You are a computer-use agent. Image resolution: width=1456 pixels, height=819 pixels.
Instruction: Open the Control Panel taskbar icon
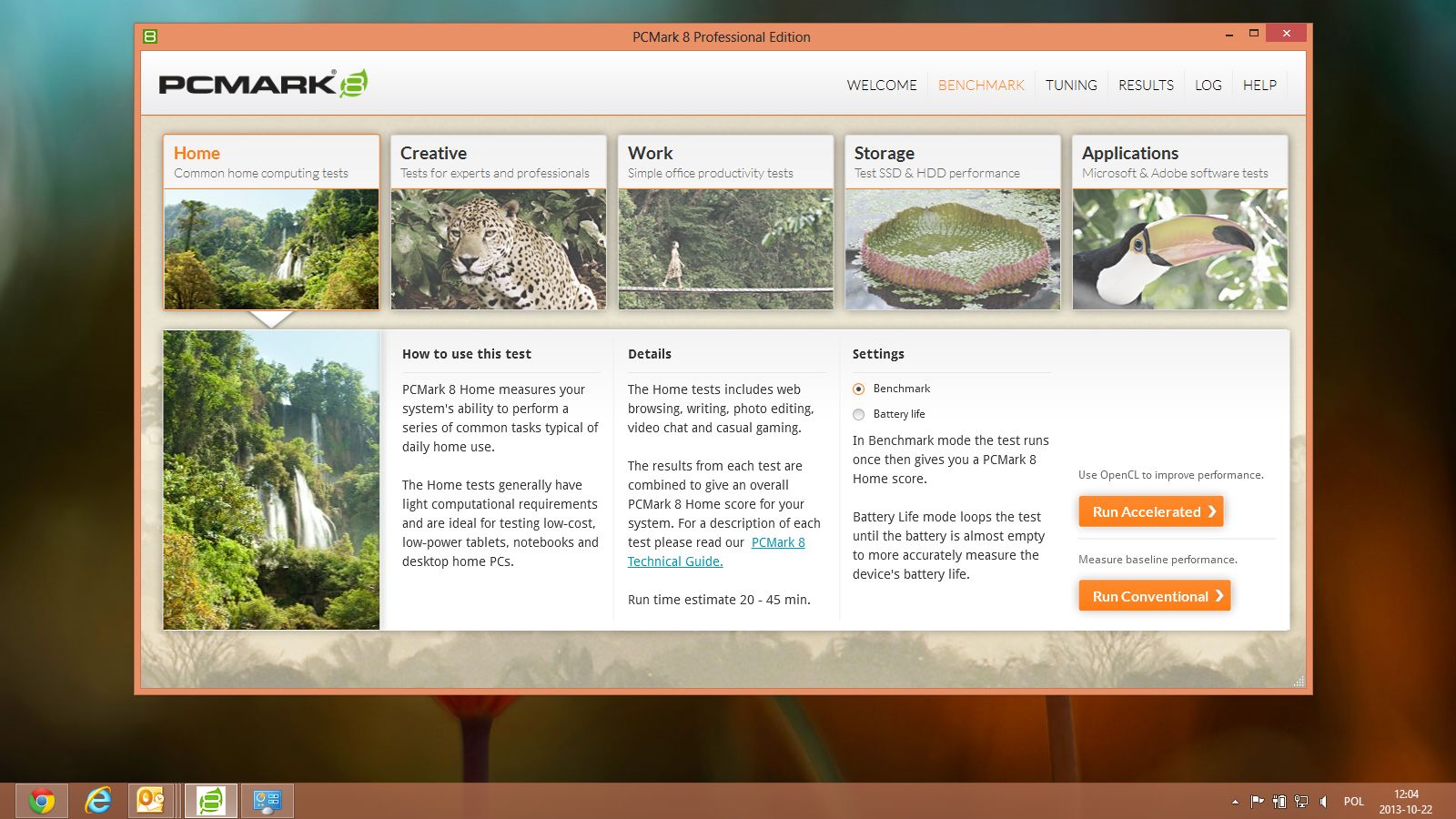tap(268, 801)
